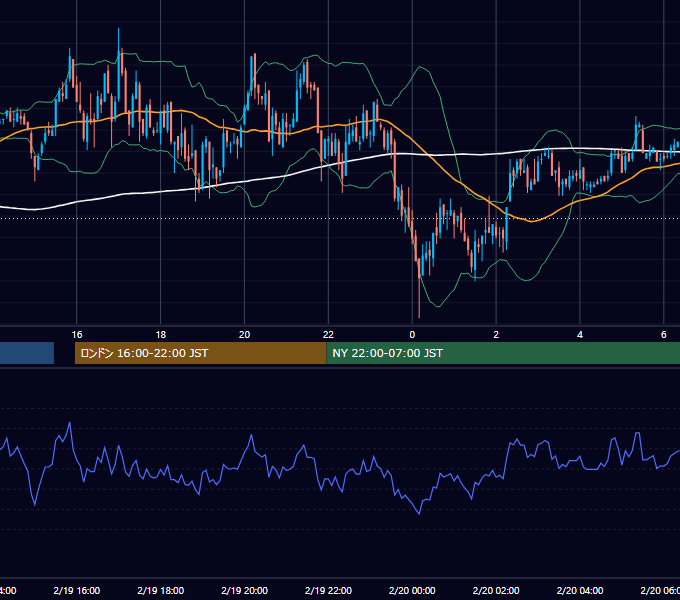Click the 2/19 20:00 date label
This screenshot has height=600, width=680.
click(245, 590)
